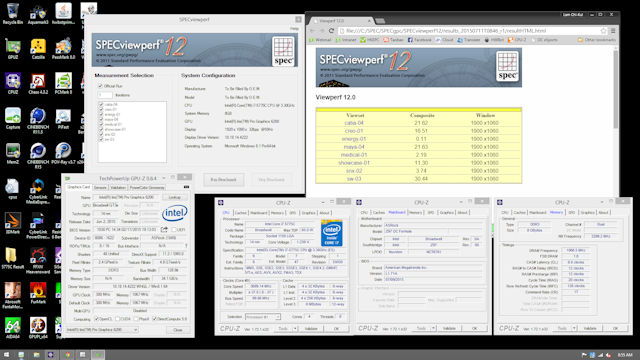
Task: Toggle the UEFI checkbox in GPU-Z
Action: (174, 230)
